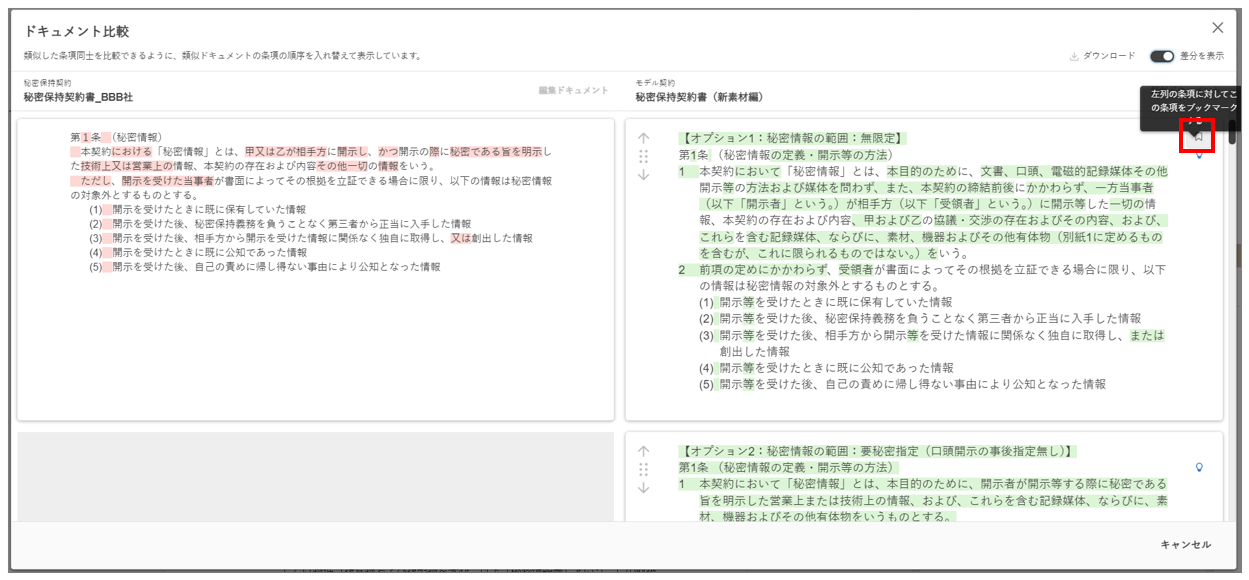Image resolution: width=1249 pixels, height=580 pixels.
Task: Click the Option 2 clause drag handle
Action: click(x=643, y=469)
